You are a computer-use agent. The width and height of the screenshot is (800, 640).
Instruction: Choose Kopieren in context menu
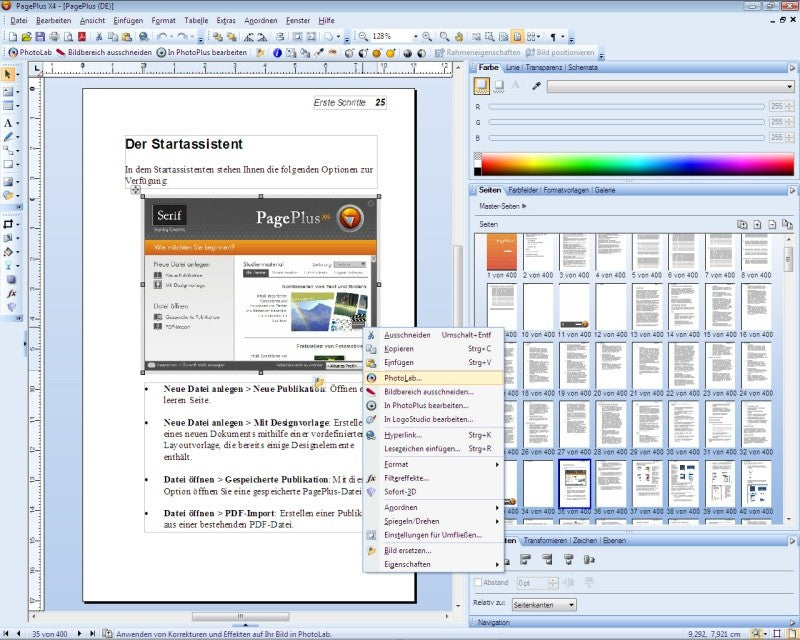(433, 349)
